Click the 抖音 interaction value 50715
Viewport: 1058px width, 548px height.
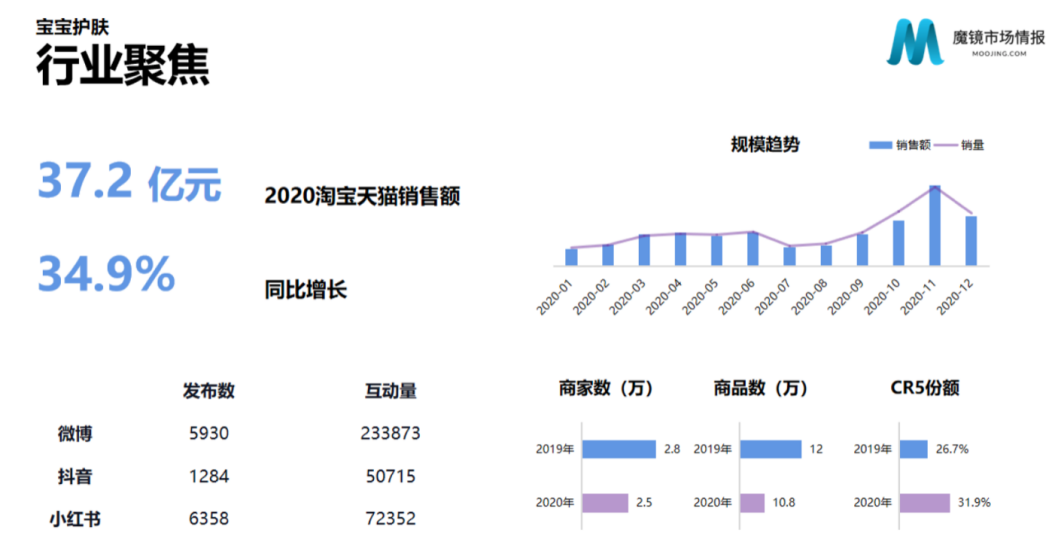tap(391, 476)
